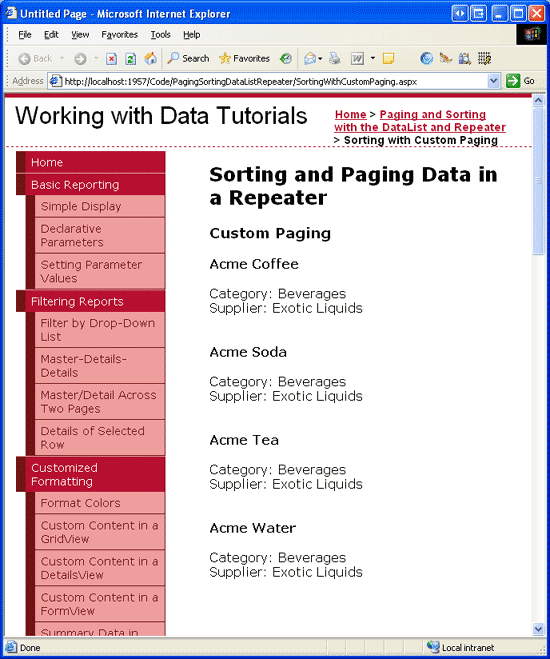Image resolution: width=550 pixels, height=659 pixels.
Task: Expand the Back button history dropdown
Action: point(62,58)
